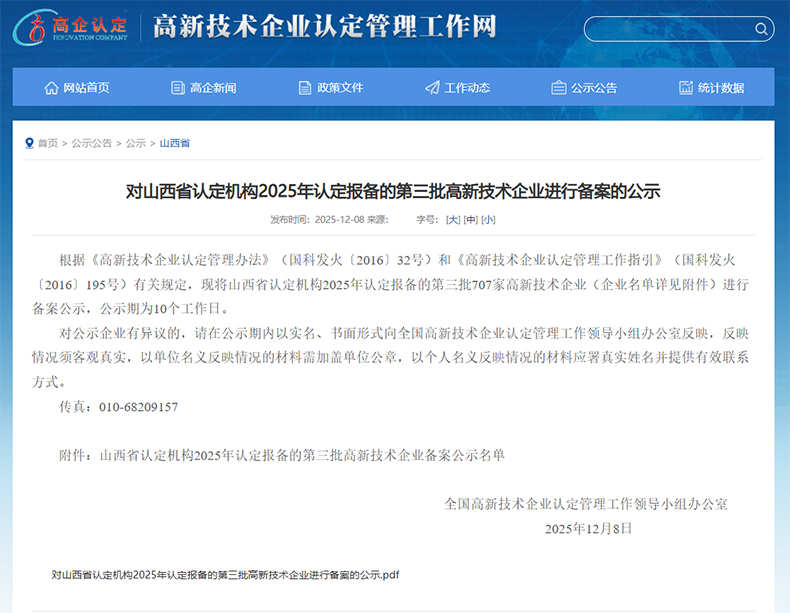Set font size to large [大]
Viewport: 790px width, 613px height.
coord(453,219)
